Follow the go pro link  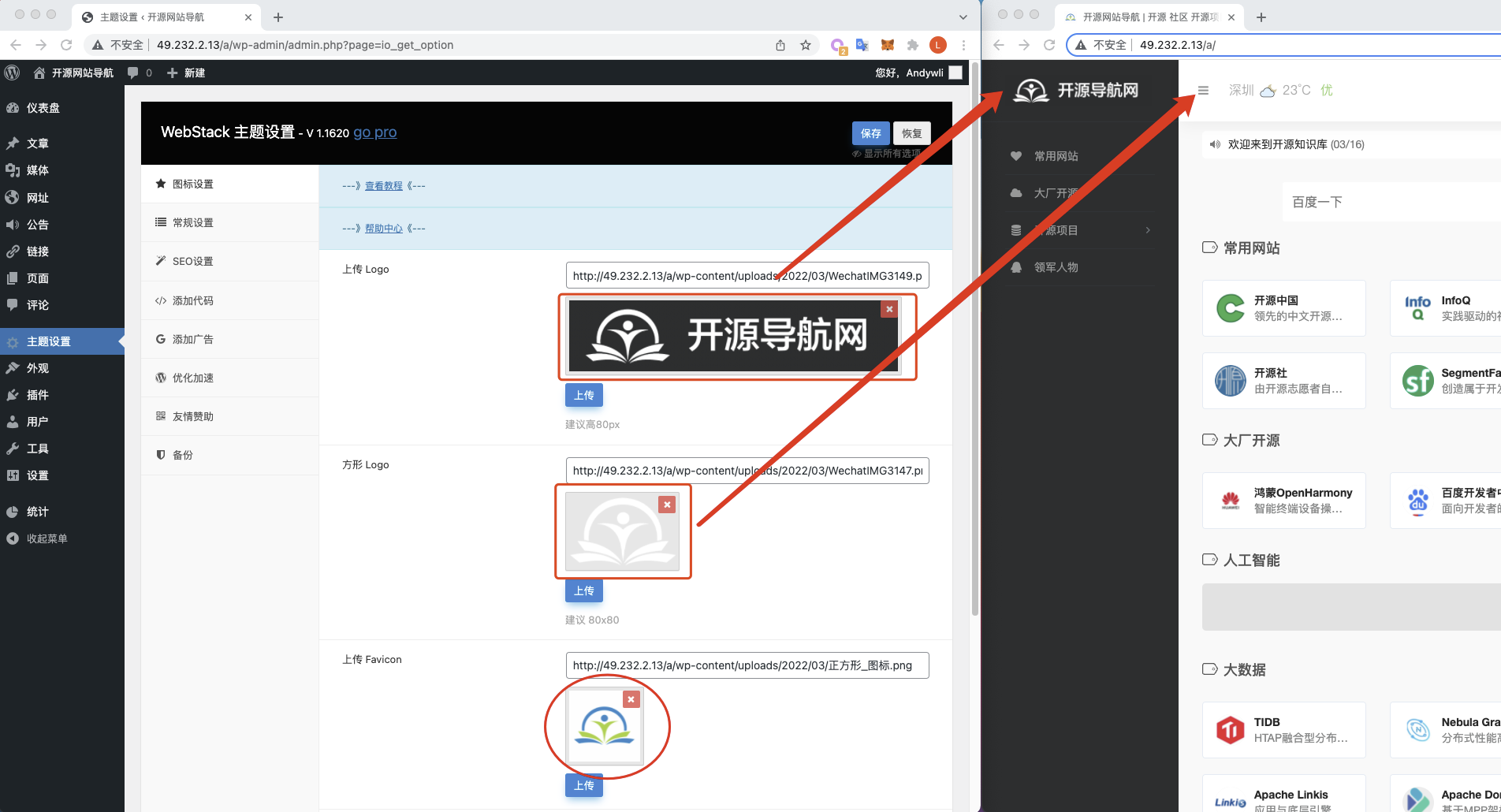(x=375, y=132)
